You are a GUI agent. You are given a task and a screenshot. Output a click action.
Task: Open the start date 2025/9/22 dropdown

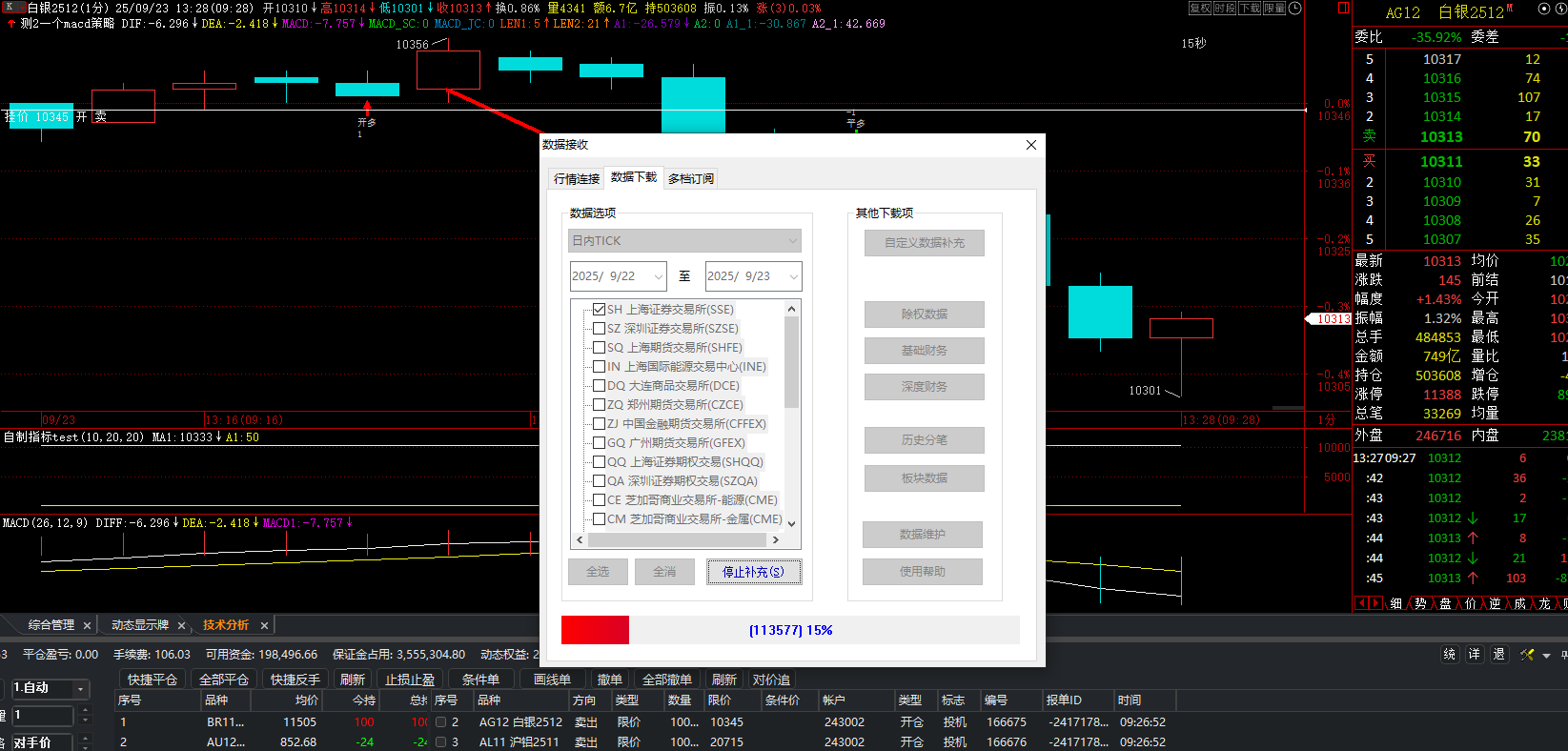[658, 276]
